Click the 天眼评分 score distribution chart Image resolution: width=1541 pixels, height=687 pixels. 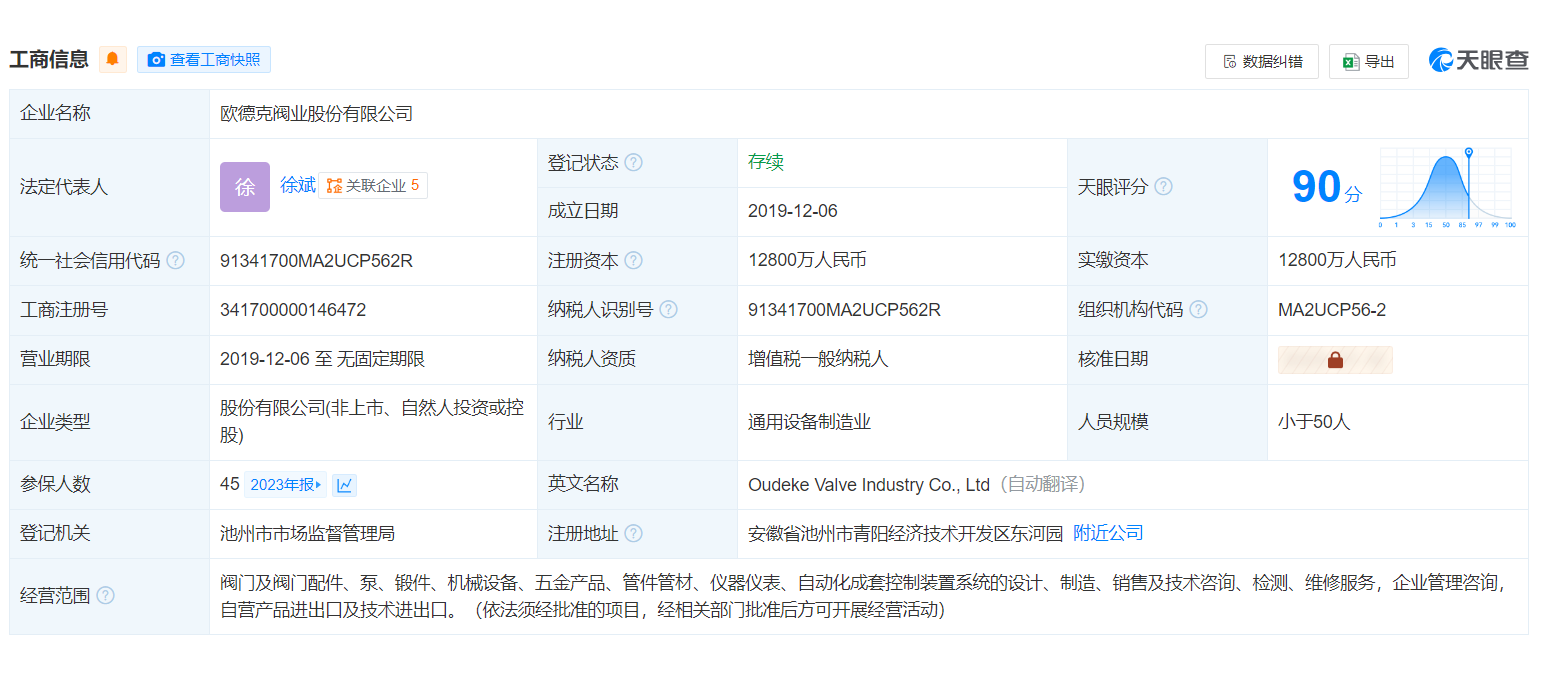pyautogui.click(x=1448, y=188)
